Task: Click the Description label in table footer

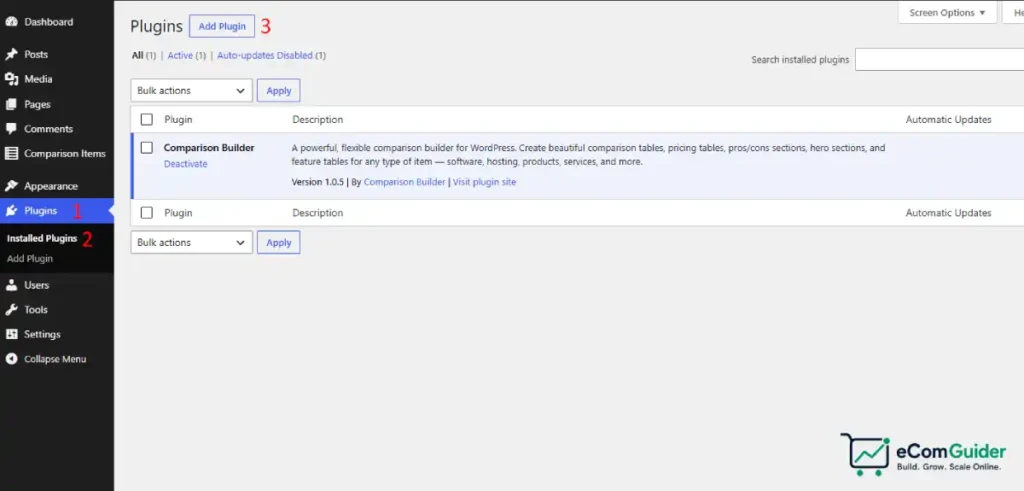Action: click(317, 213)
